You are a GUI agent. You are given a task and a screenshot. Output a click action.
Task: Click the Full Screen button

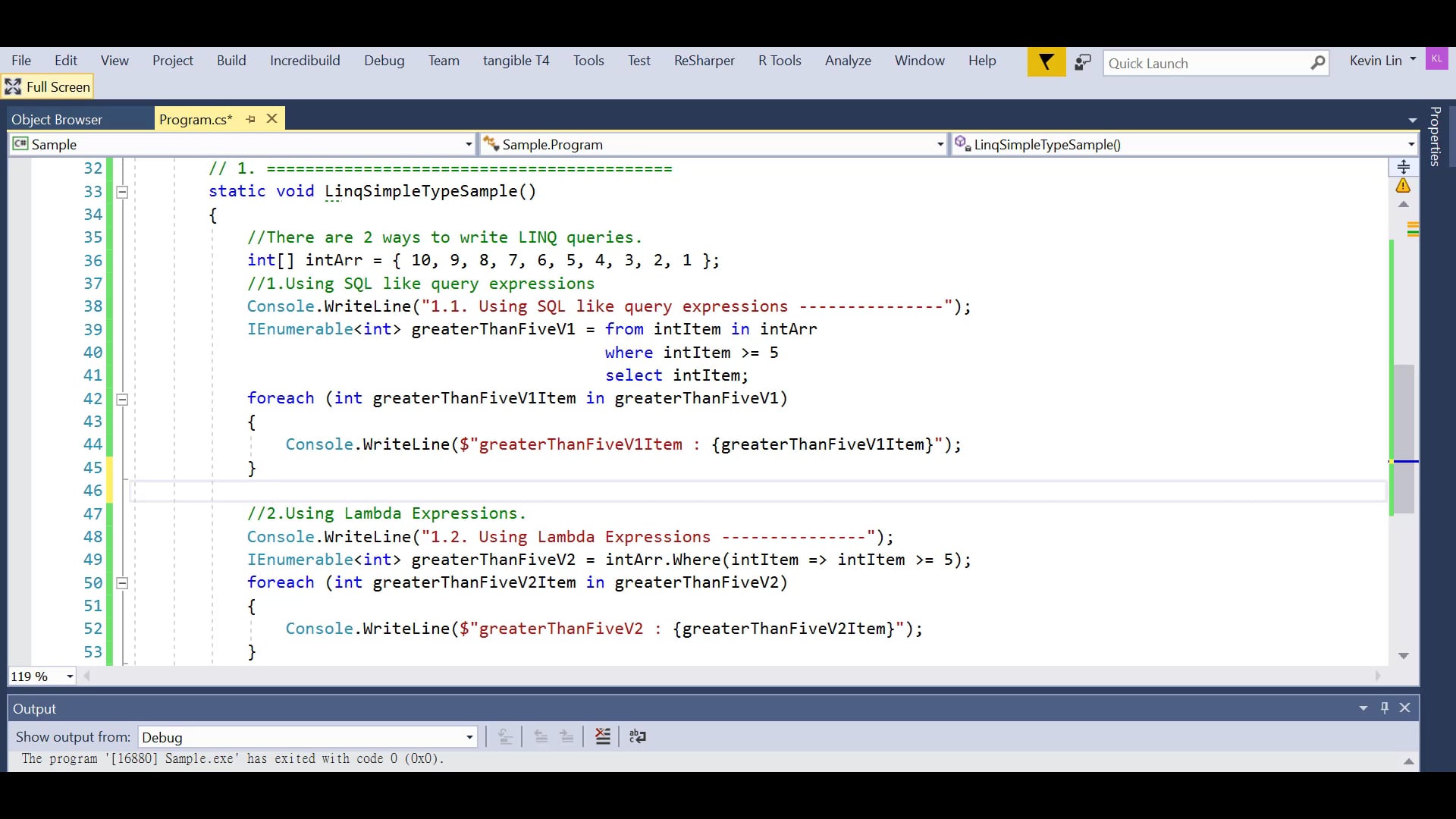(48, 86)
